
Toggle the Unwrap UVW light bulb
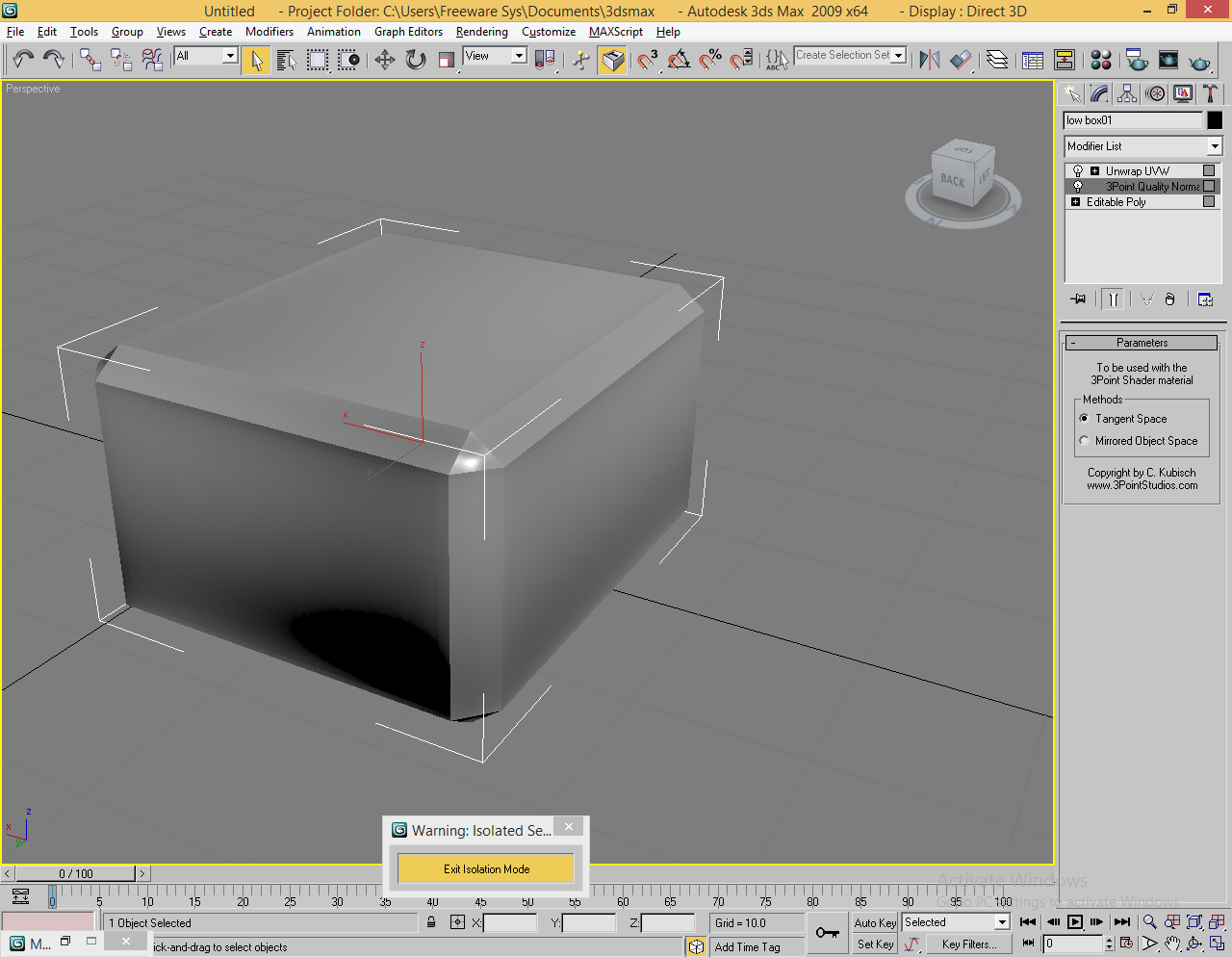pos(1078,171)
